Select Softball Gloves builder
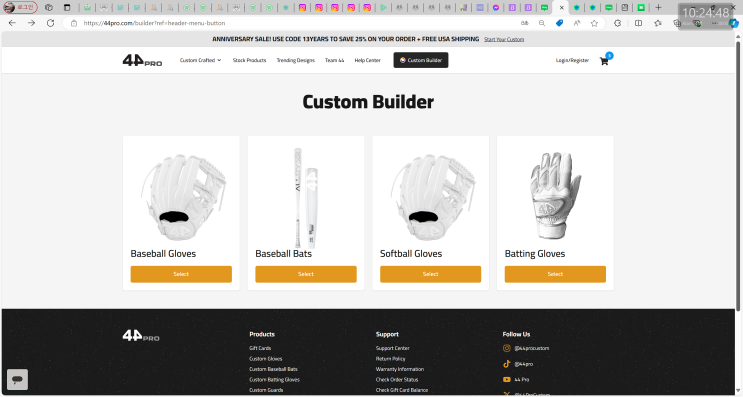 click(430, 274)
